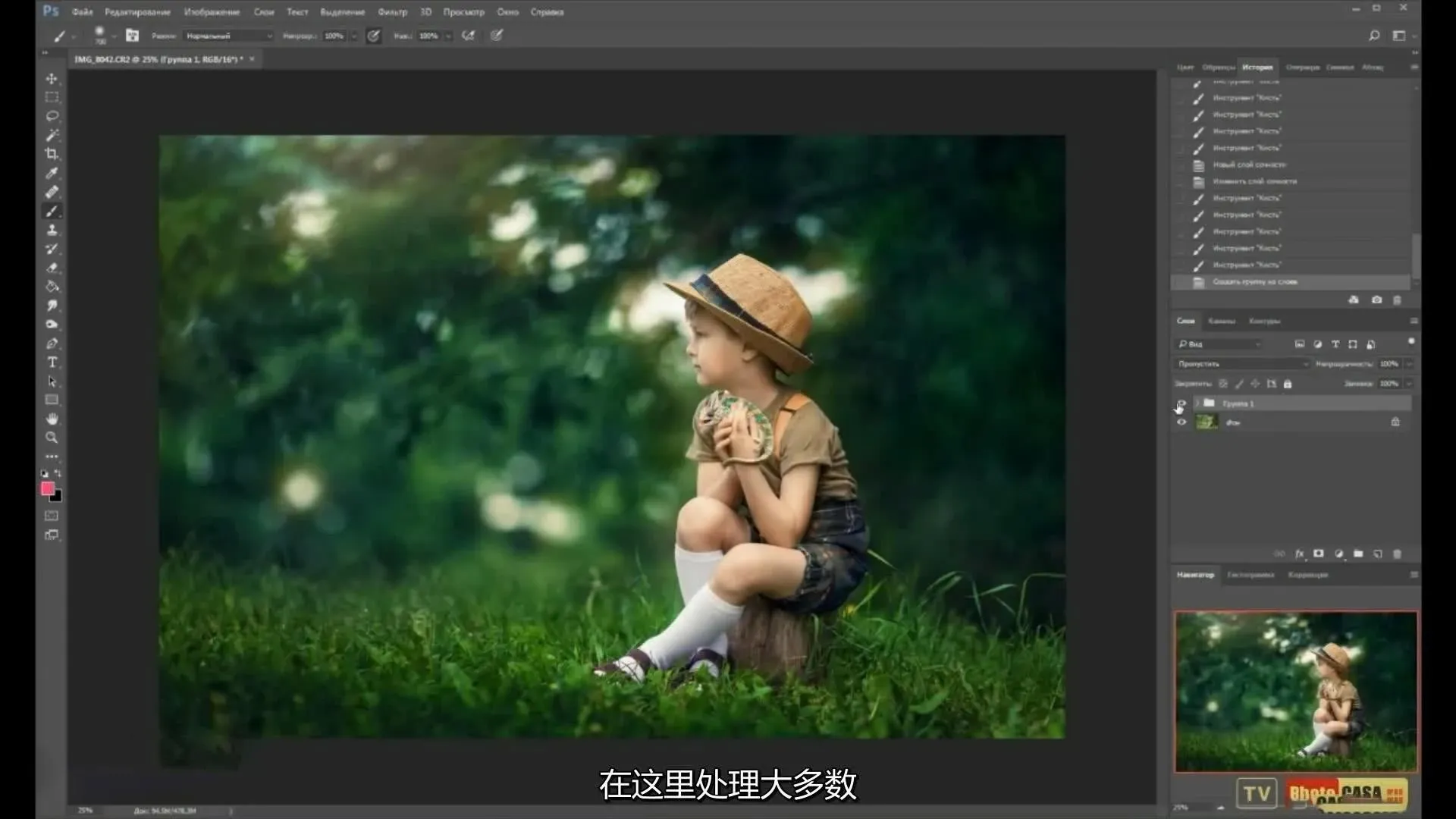This screenshot has width=1456, height=819.
Task: Click the Navigator preview thumbnail
Action: click(x=1295, y=692)
